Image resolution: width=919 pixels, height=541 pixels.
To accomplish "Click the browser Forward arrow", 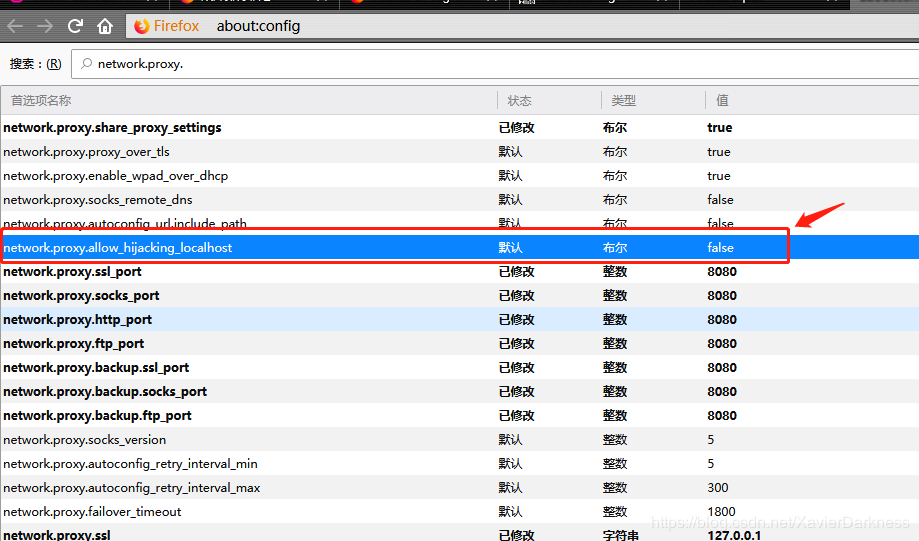I will pos(45,26).
